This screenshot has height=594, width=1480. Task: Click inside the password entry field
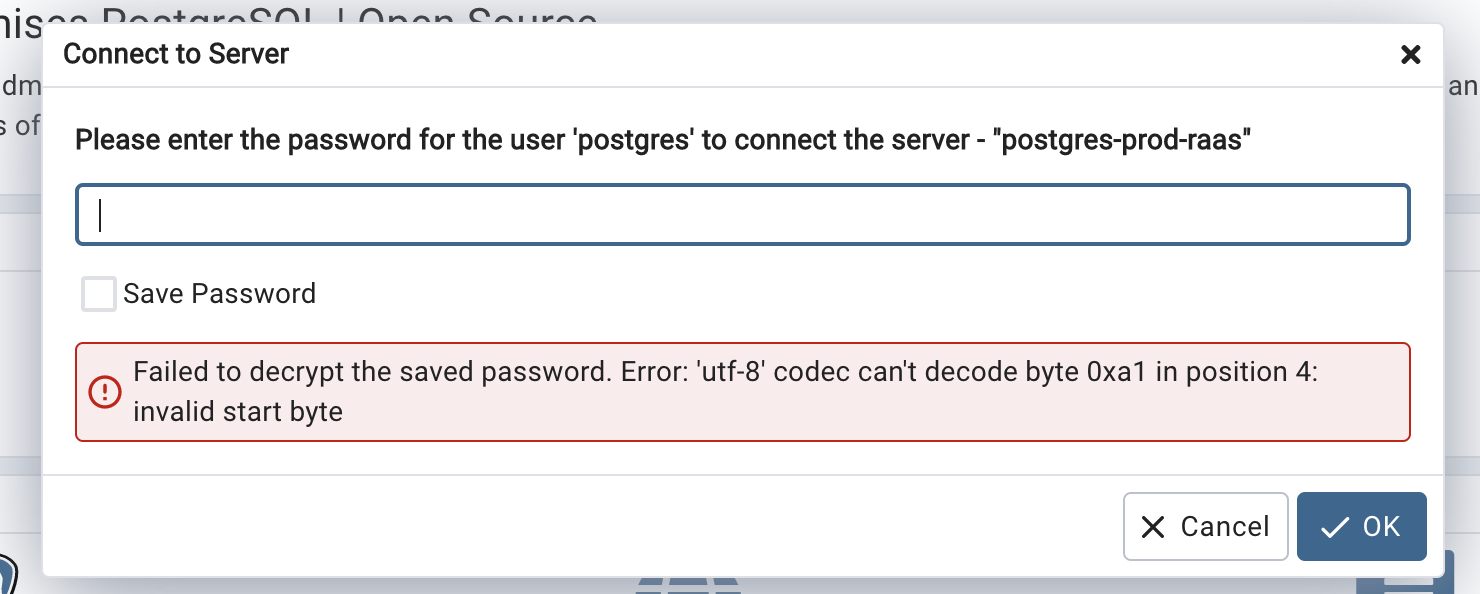742,213
